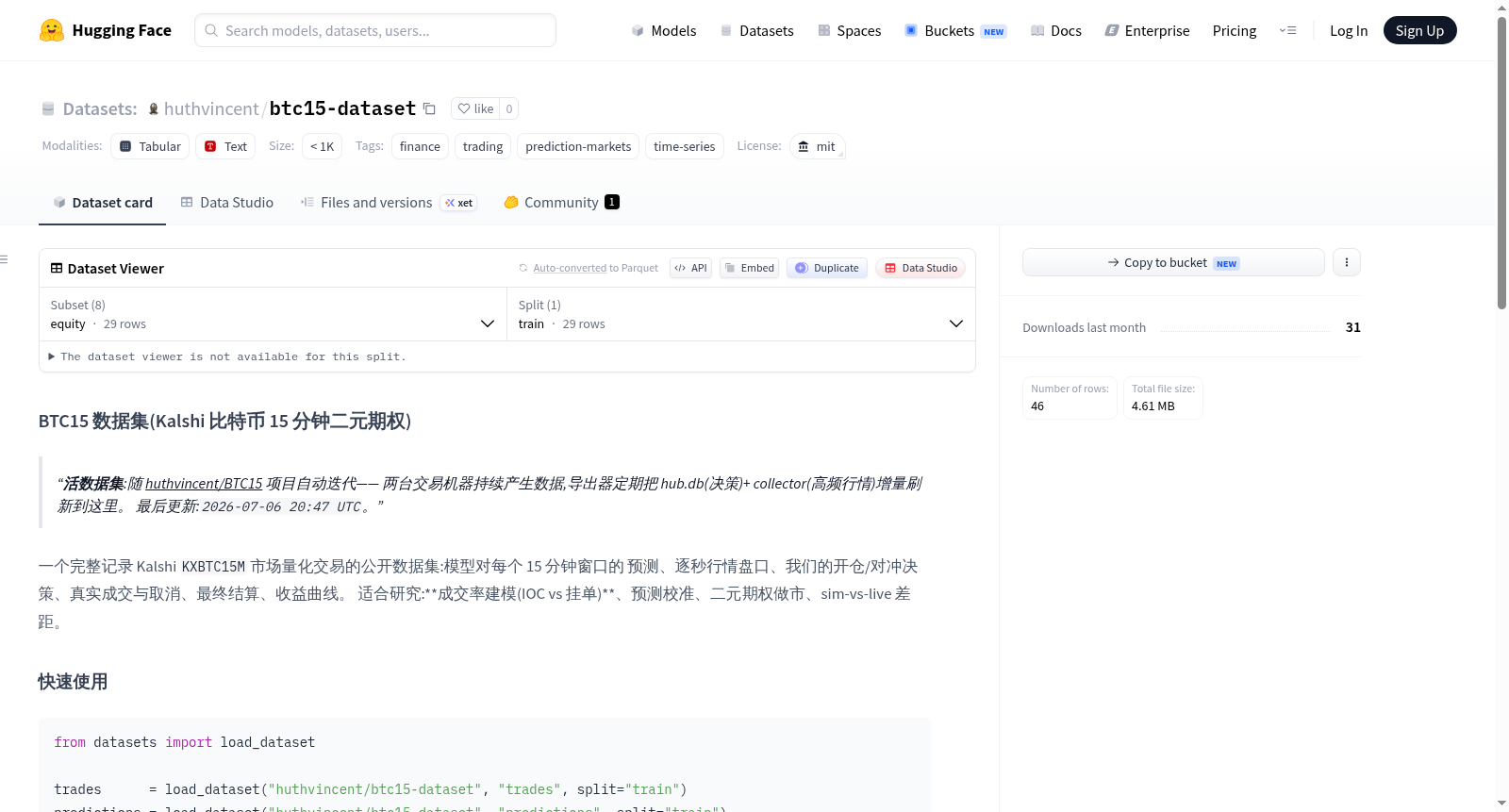The width and height of the screenshot is (1509, 812).
Task: Click the Sign Up button
Action: click(x=1419, y=30)
